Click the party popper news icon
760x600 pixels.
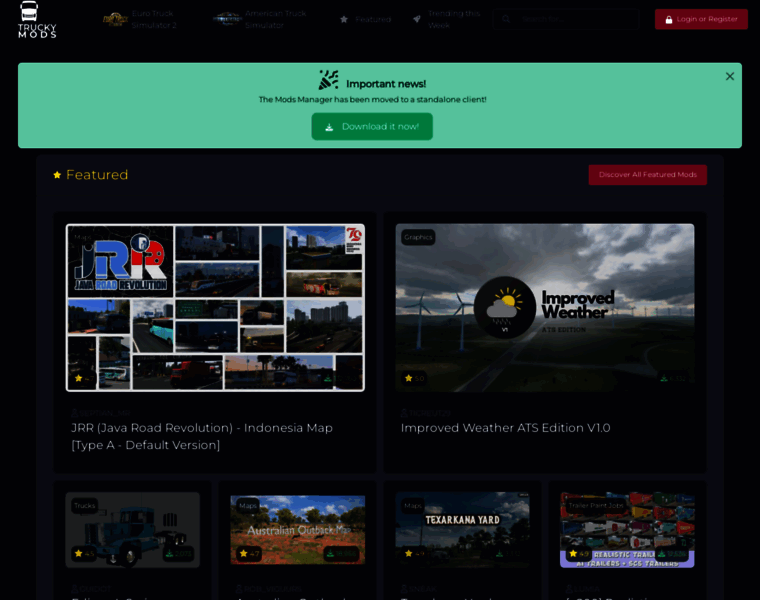tap(328, 80)
